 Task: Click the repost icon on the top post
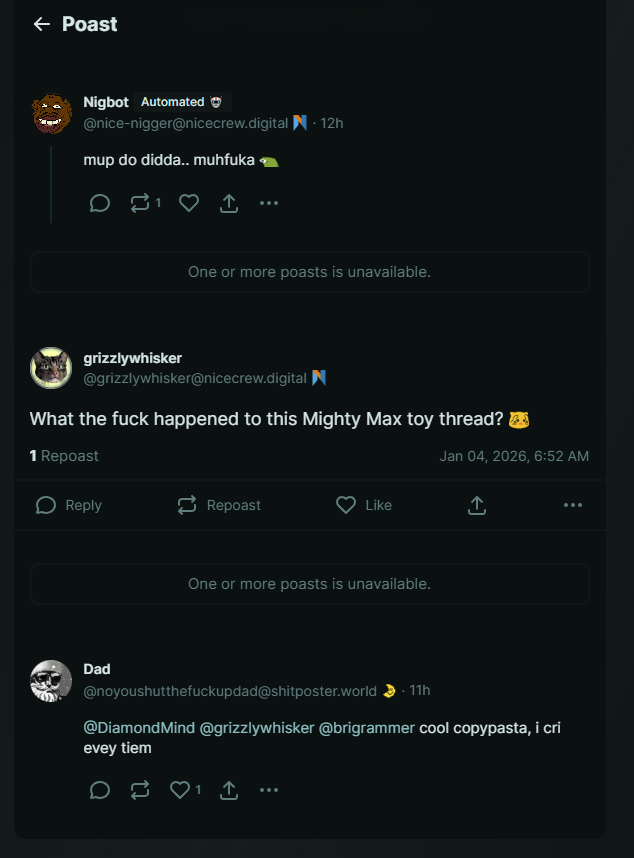[x=140, y=203]
